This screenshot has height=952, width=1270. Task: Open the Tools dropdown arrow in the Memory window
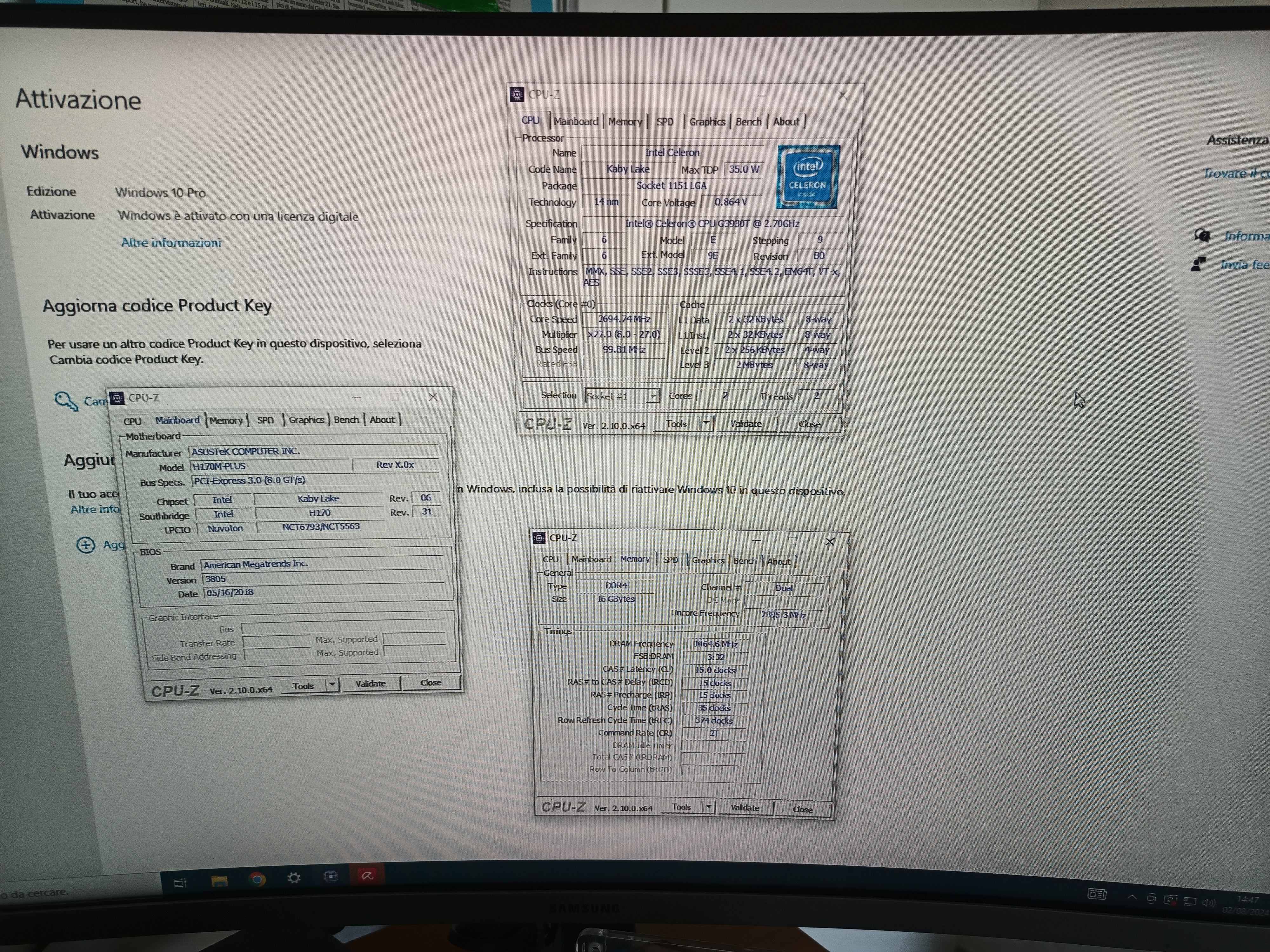click(x=708, y=806)
